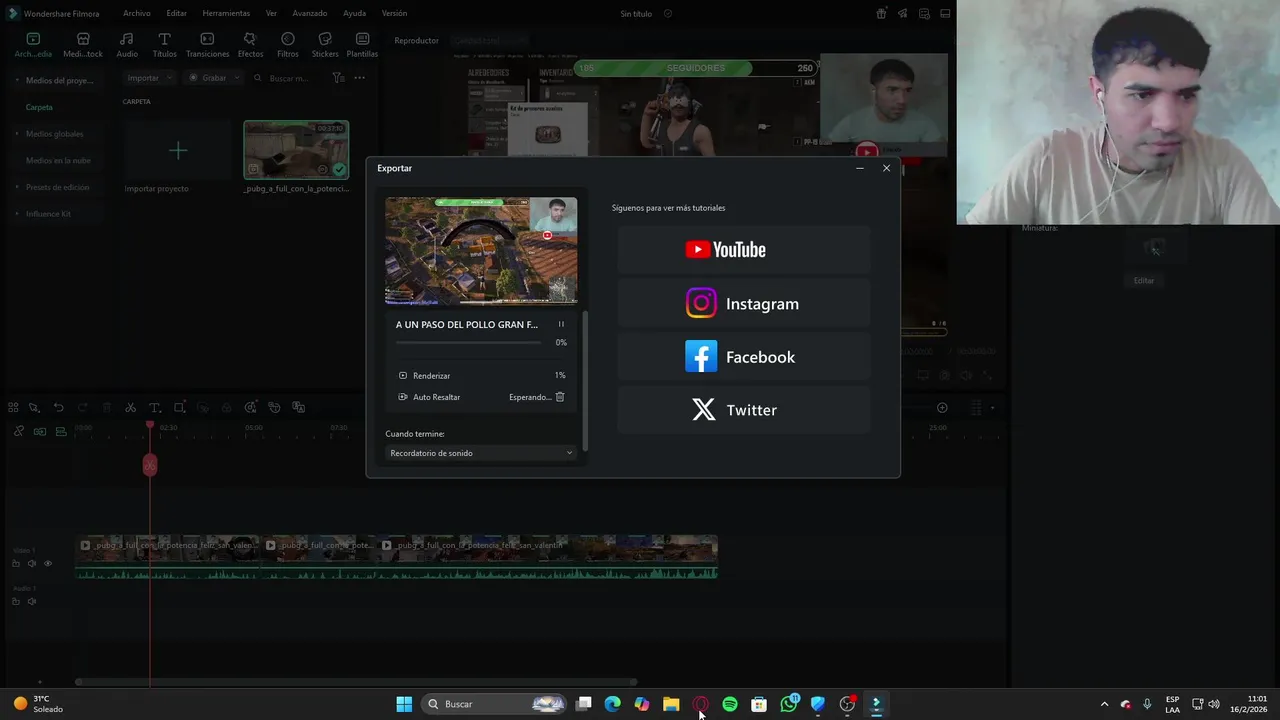The width and height of the screenshot is (1280, 720).
Task: Show hidden system tray icons chevron
Action: point(1104,704)
